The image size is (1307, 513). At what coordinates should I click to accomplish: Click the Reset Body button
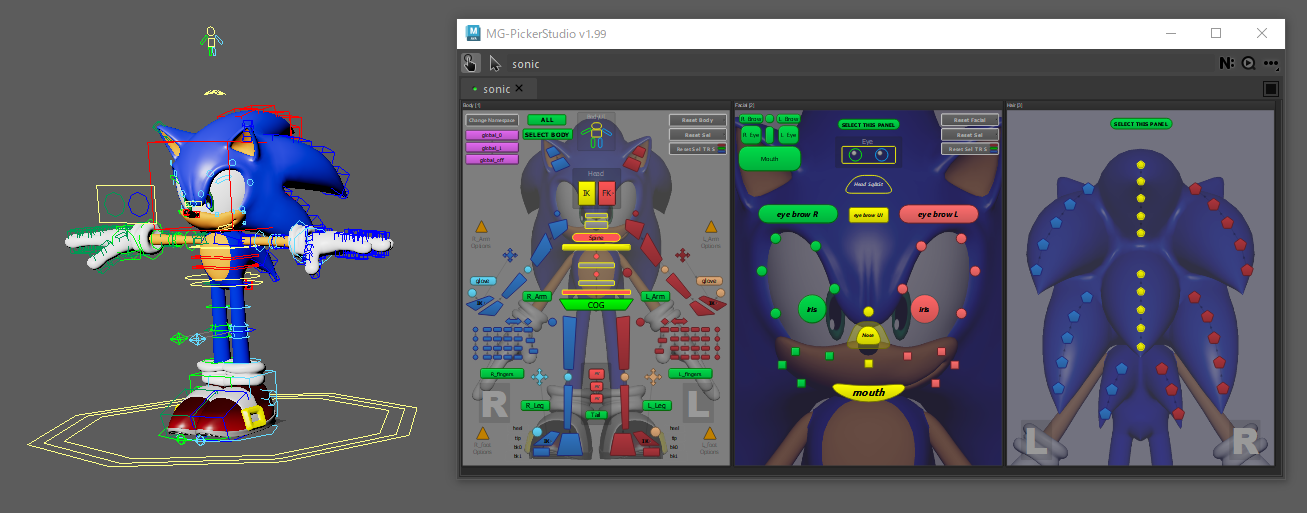[x=698, y=120]
